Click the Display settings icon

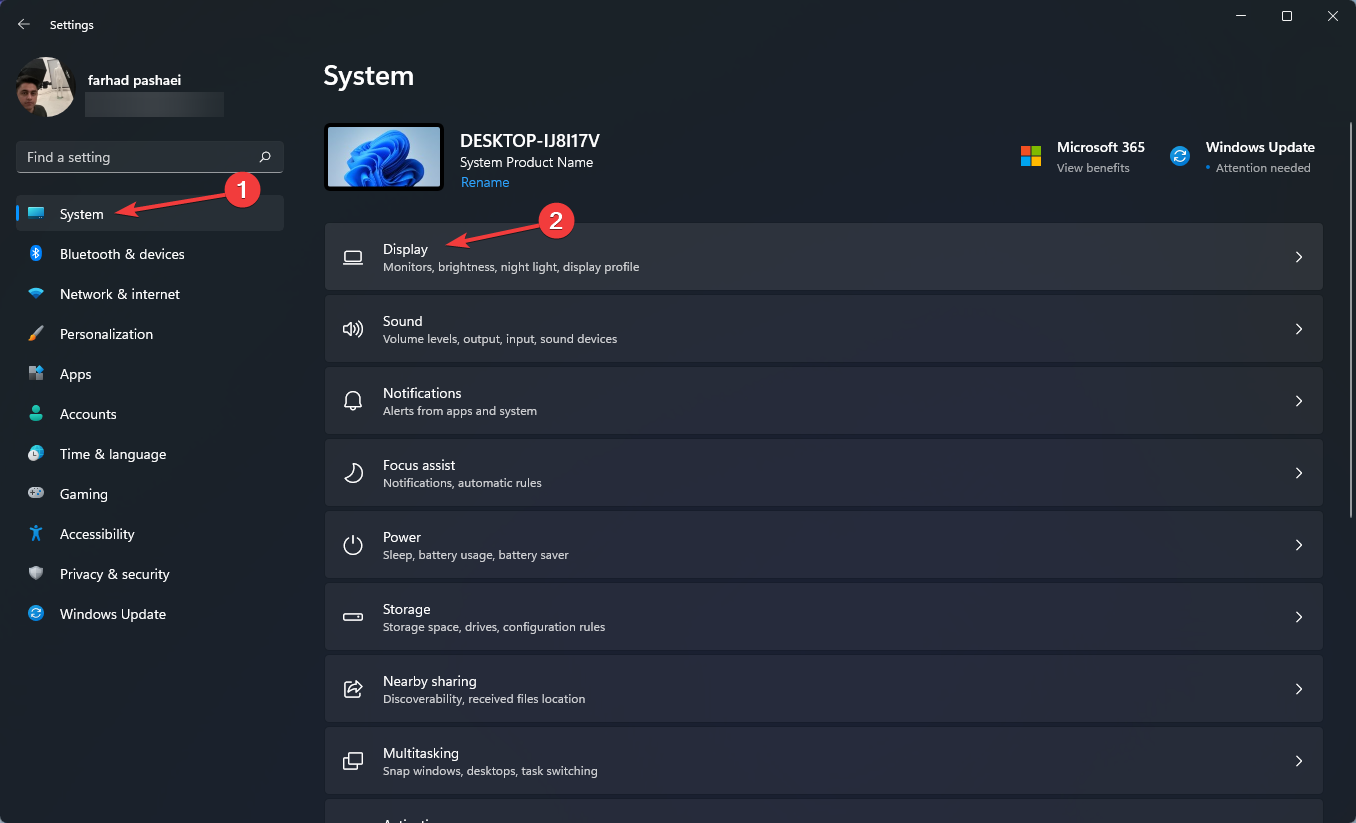pos(352,257)
